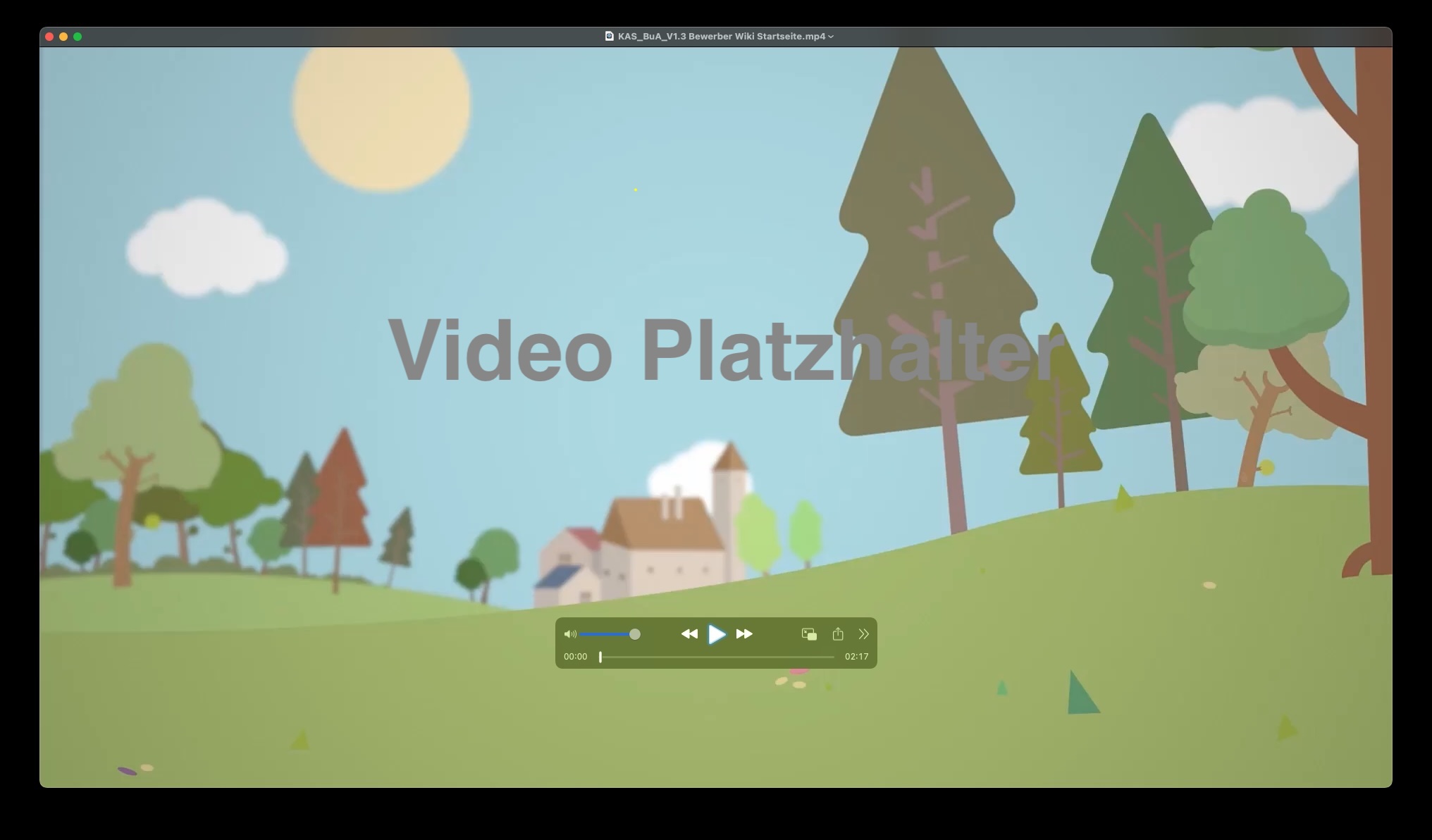Toggle remaining time display at 02:17
Screen dimensions: 1432x840
856,657
